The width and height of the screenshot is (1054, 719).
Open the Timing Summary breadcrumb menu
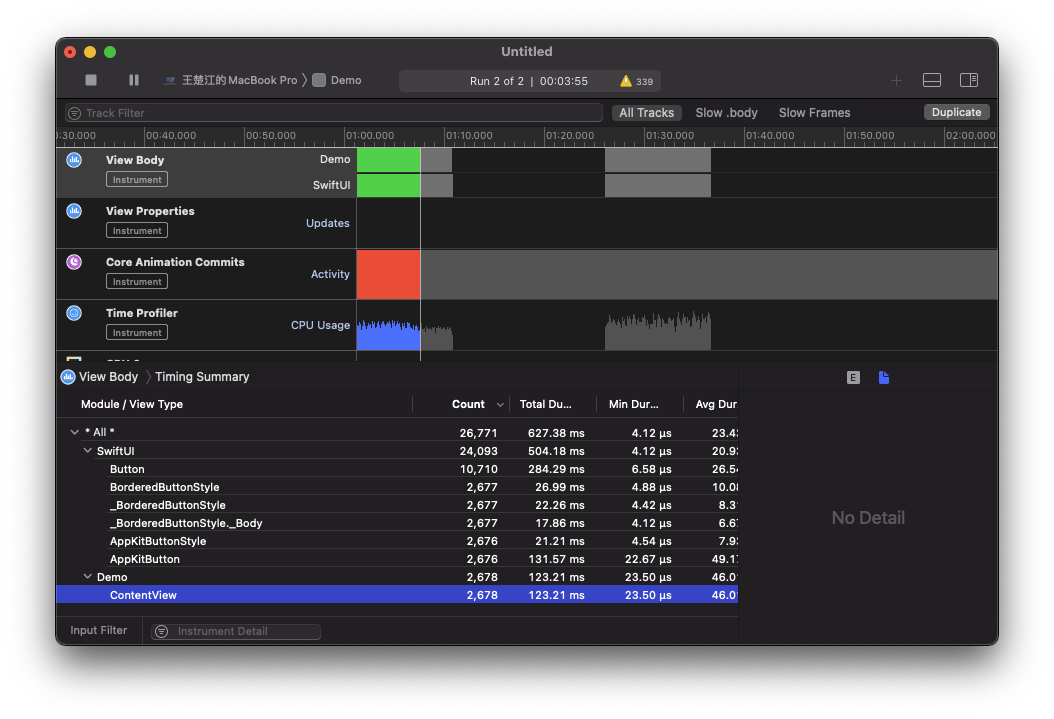click(x=202, y=377)
